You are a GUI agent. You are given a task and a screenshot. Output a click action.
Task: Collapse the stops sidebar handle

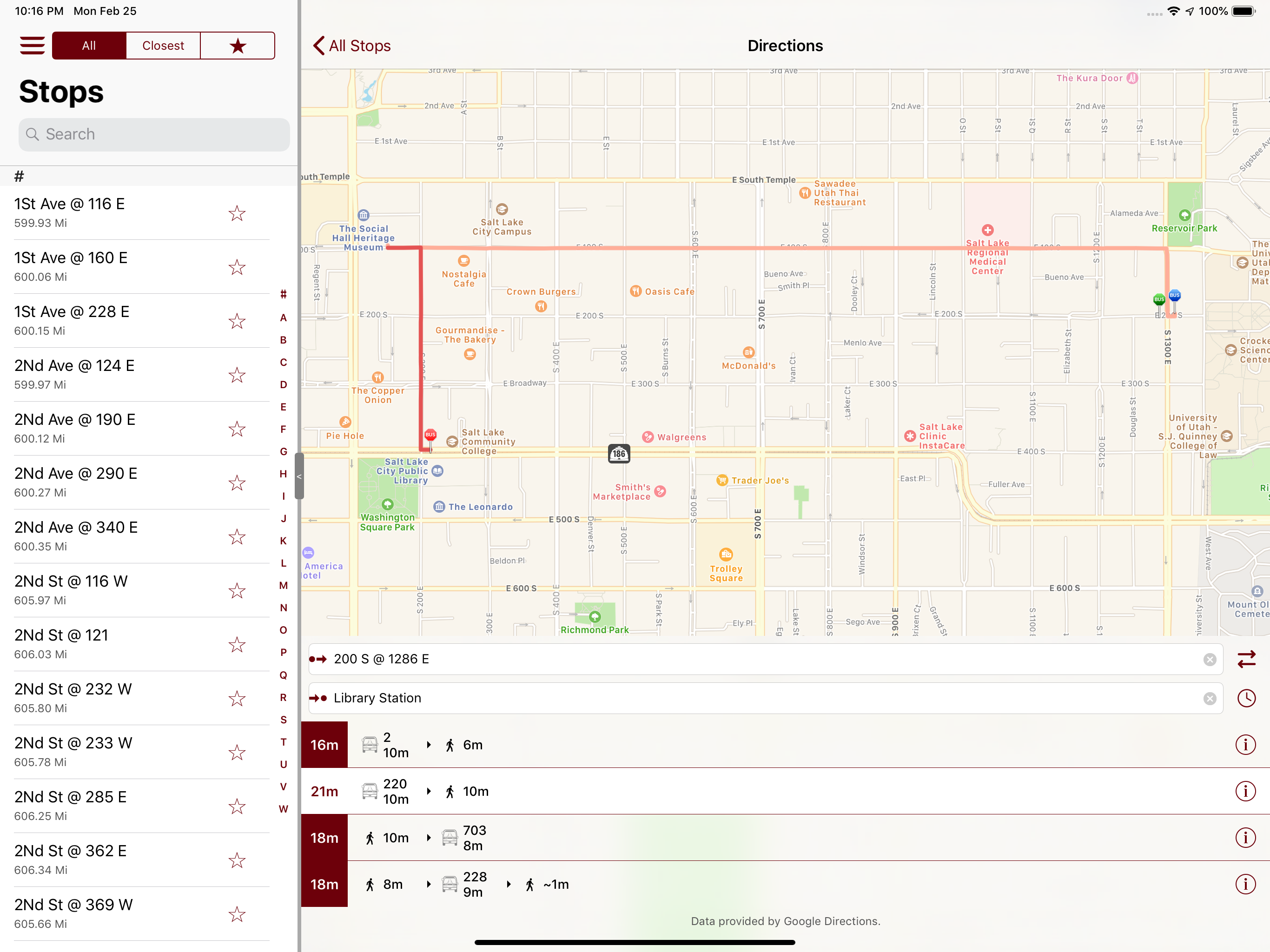[299, 476]
